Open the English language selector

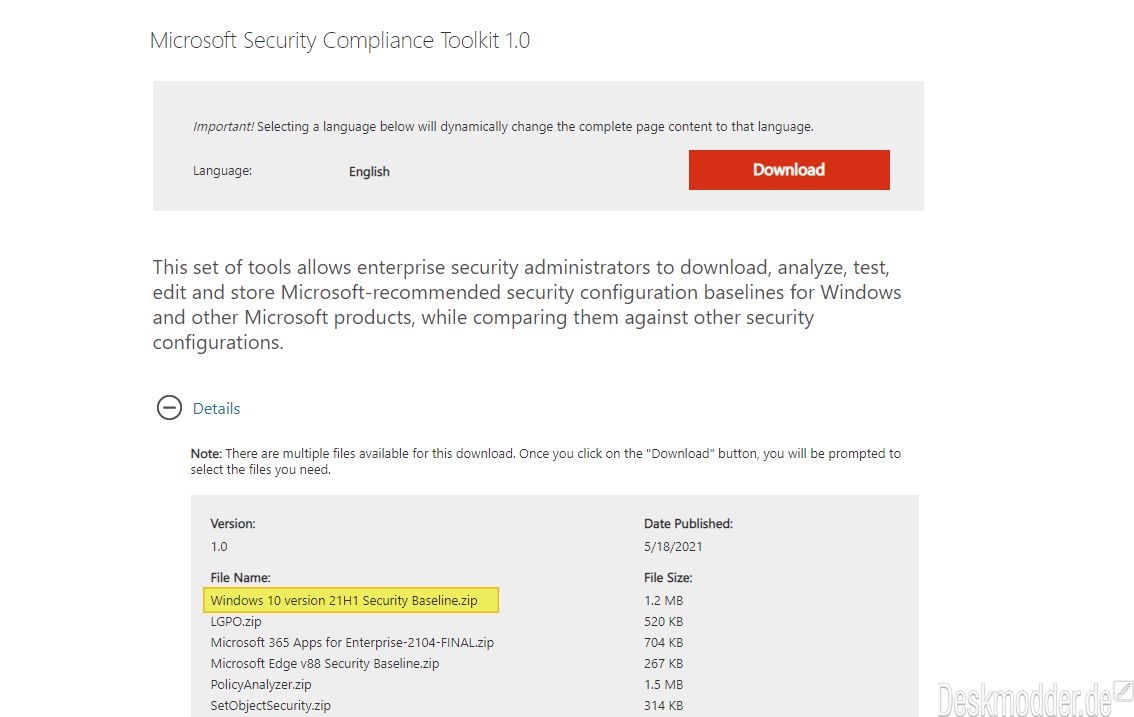tap(369, 171)
